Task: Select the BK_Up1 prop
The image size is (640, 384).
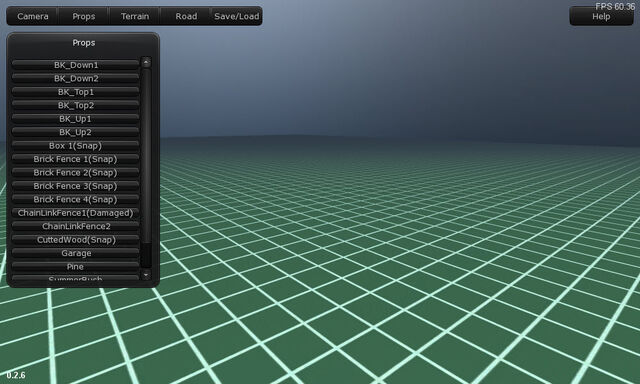Action: 76,119
